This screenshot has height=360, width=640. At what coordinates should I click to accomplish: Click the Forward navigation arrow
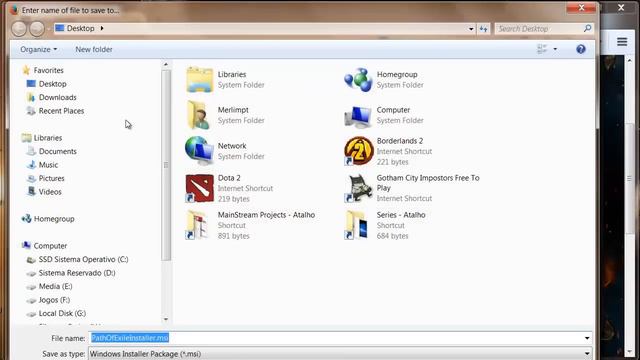37,29
